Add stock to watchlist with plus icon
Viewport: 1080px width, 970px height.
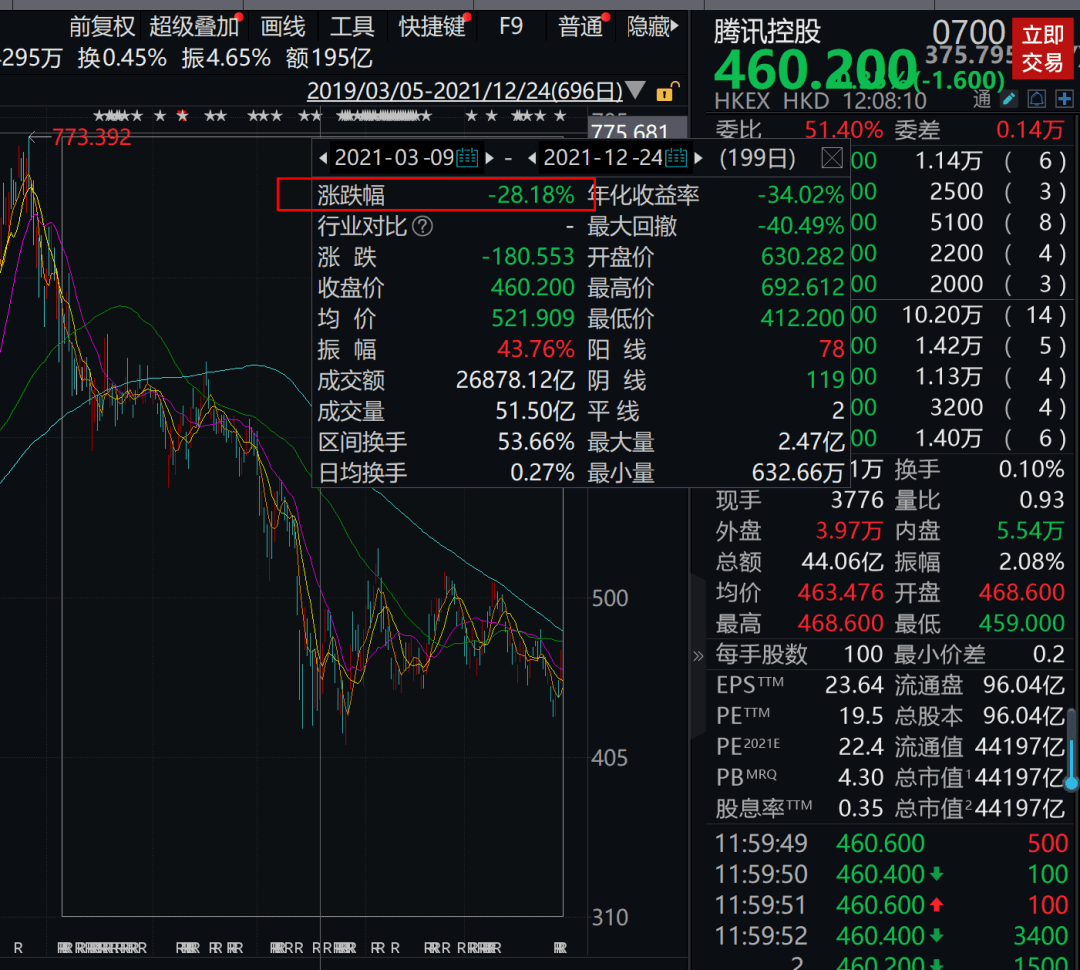(x=1064, y=99)
